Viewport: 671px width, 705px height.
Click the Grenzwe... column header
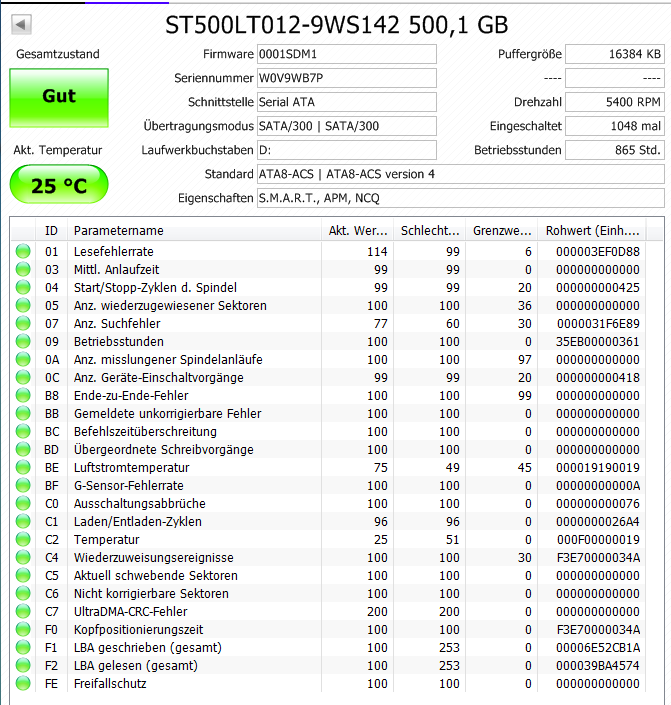pos(501,231)
